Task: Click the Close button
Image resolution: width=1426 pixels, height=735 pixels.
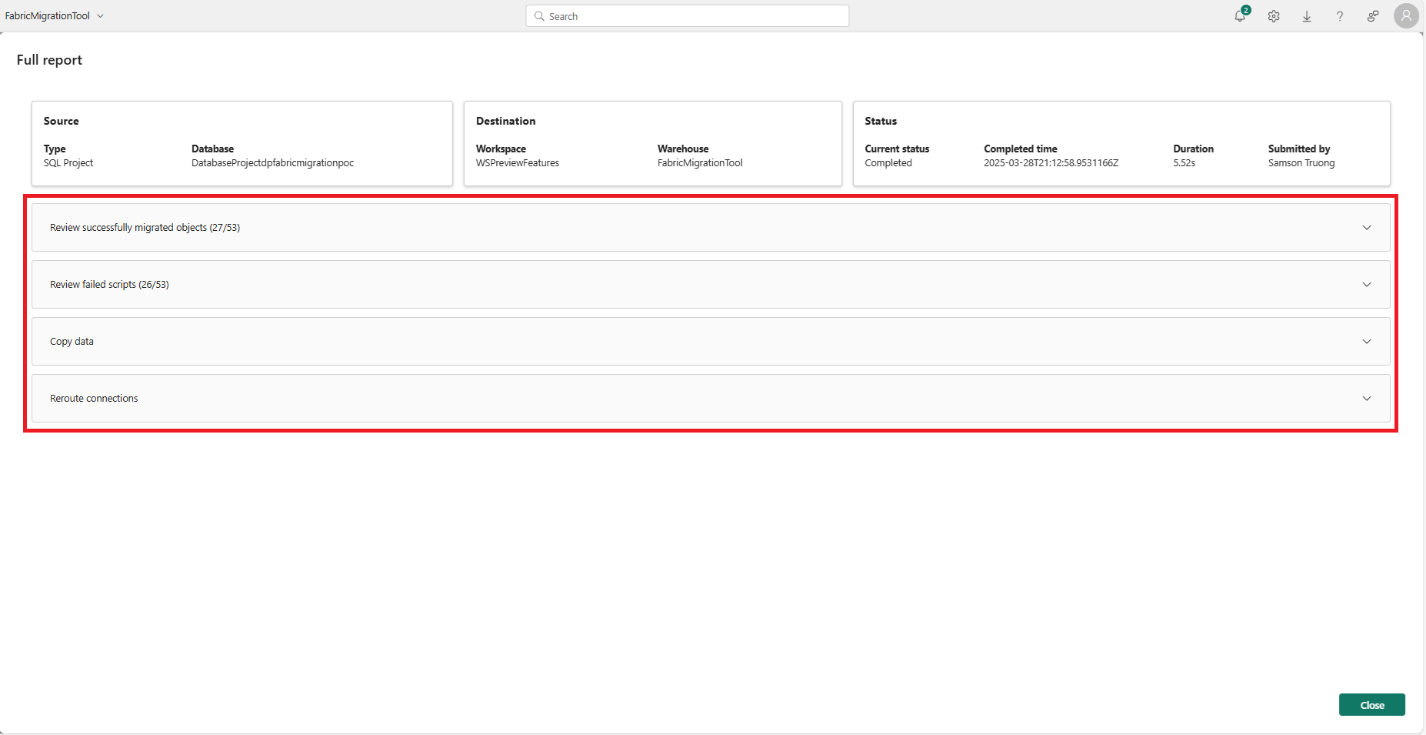Action: pyautogui.click(x=1371, y=704)
